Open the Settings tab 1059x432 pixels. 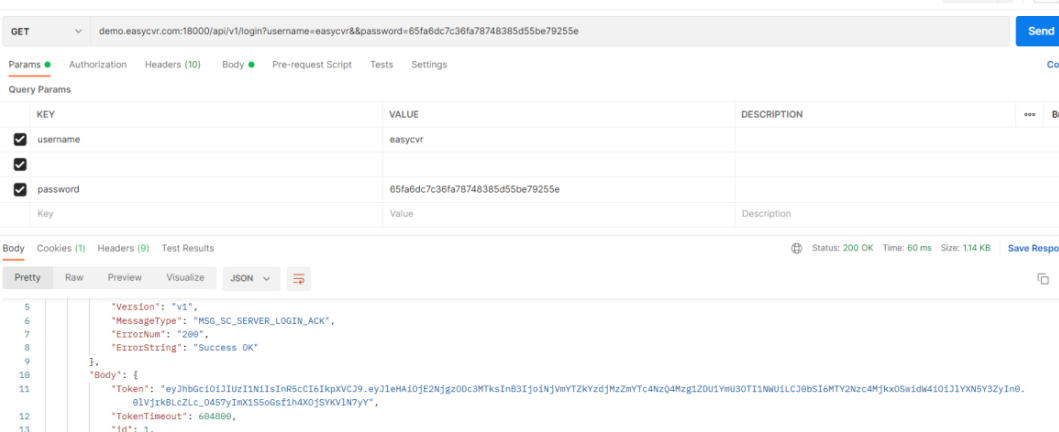(x=430, y=65)
